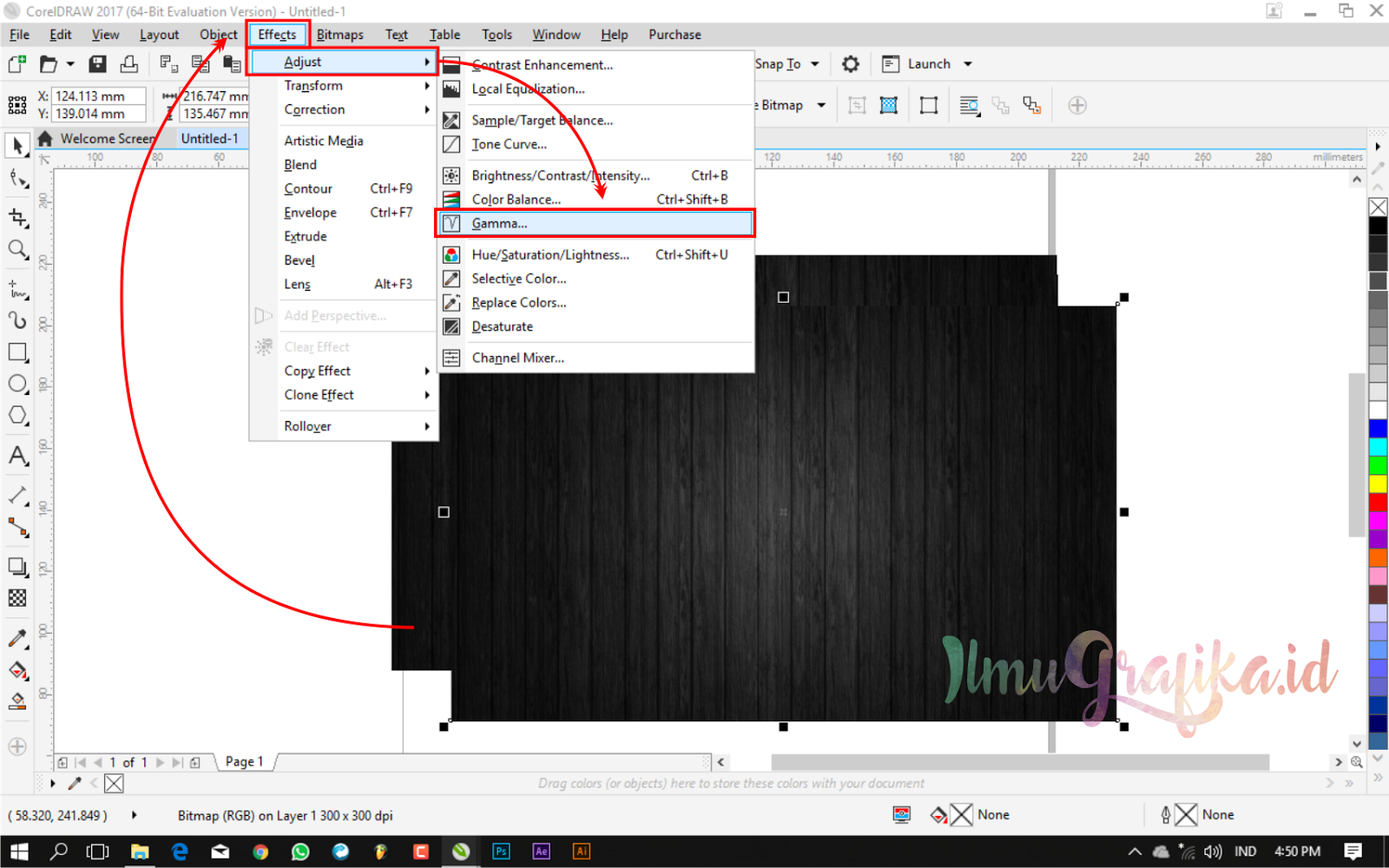Click the Save document icon
Screen dimensions: 1389x868
pos(97,63)
